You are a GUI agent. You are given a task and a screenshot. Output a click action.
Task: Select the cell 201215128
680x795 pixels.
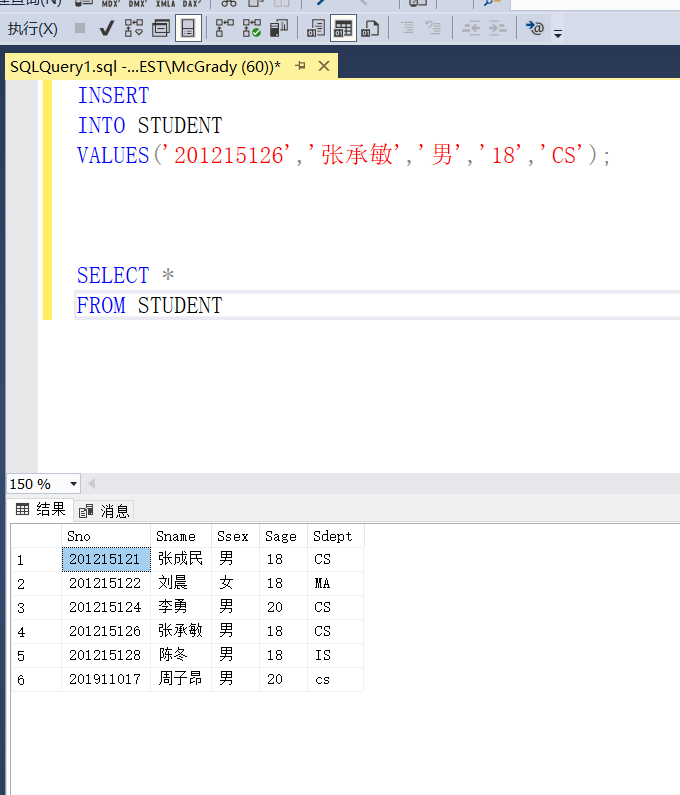point(106,655)
